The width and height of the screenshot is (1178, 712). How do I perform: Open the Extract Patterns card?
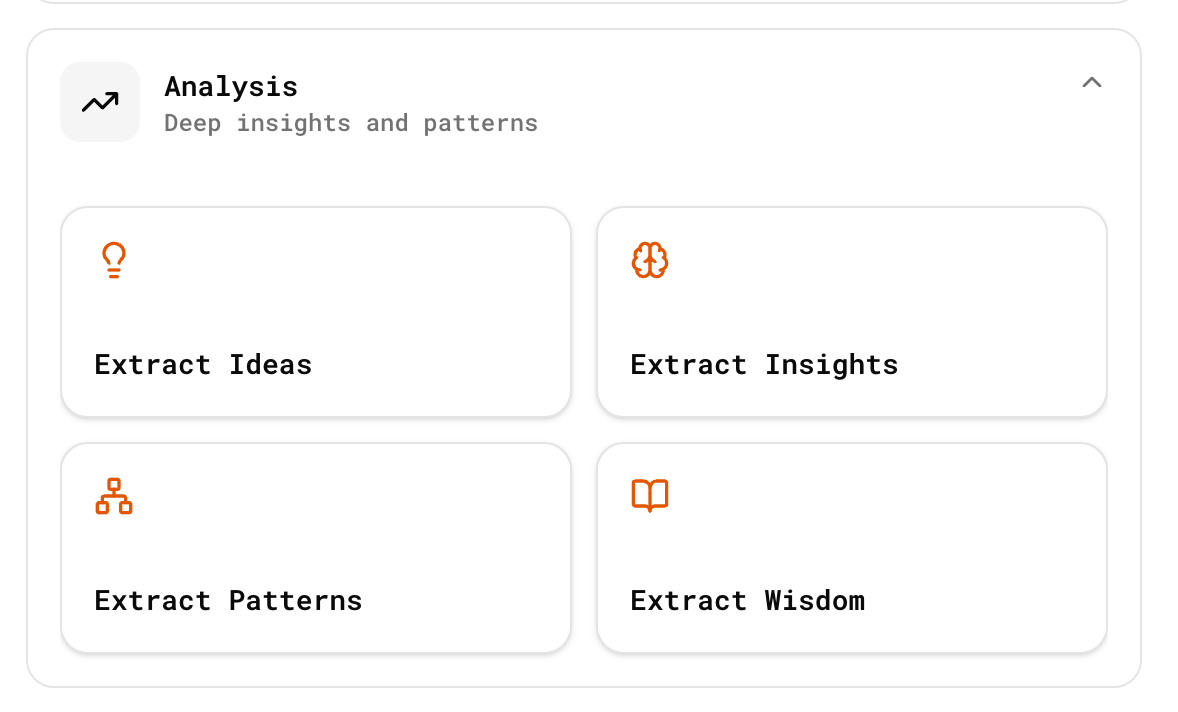pyautogui.click(x=316, y=547)
